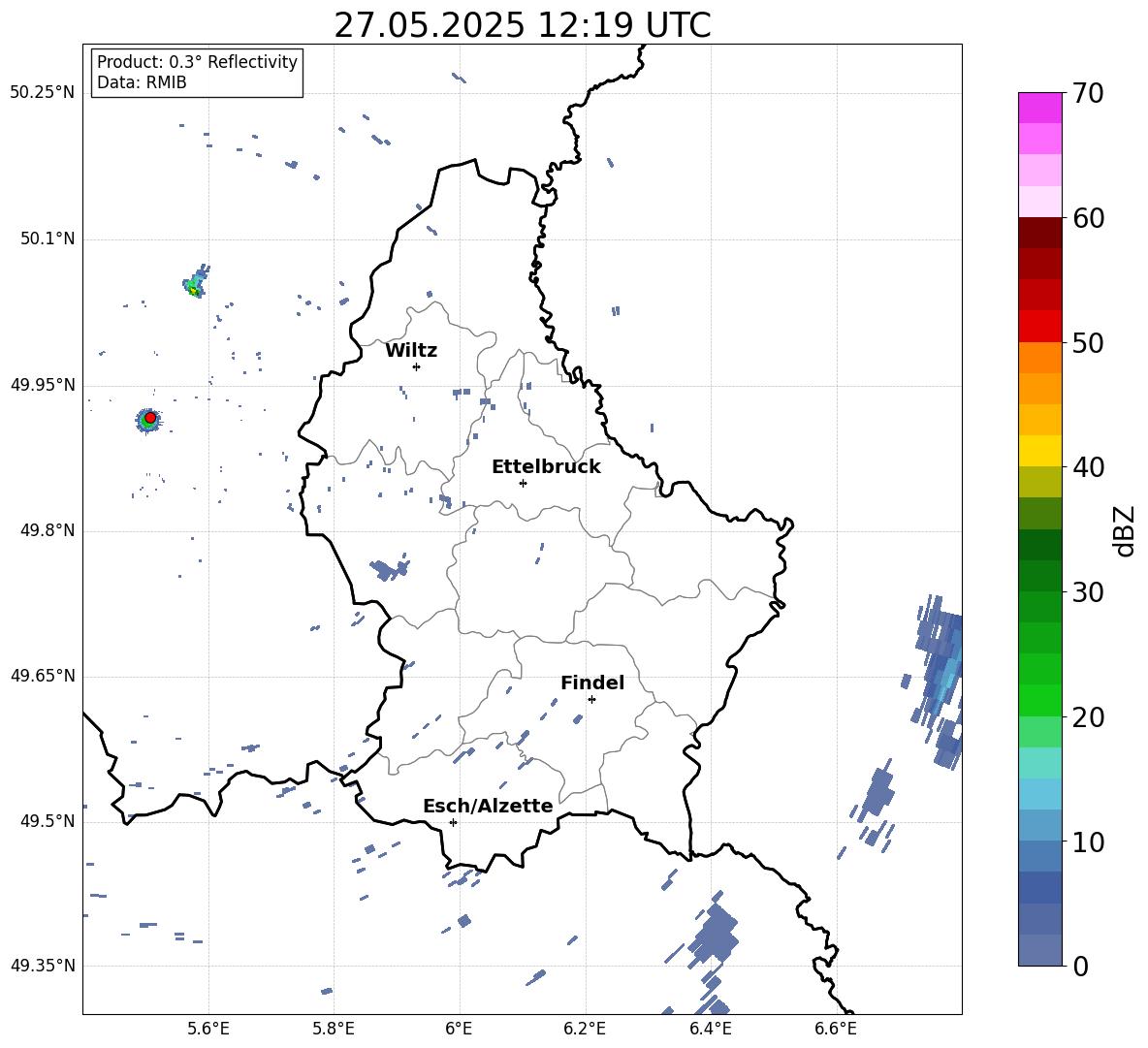Click the colorbar tick label 0
The height and width of the screenshot is (1048, 1148).
[1080, 967]
